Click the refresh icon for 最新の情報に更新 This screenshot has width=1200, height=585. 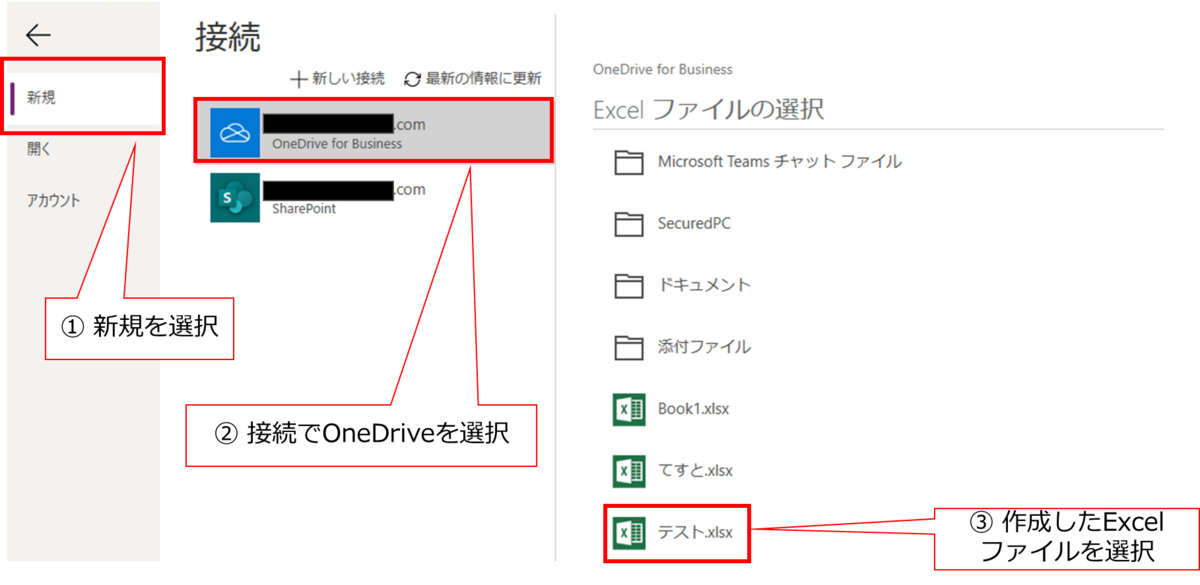pos(413,79)
